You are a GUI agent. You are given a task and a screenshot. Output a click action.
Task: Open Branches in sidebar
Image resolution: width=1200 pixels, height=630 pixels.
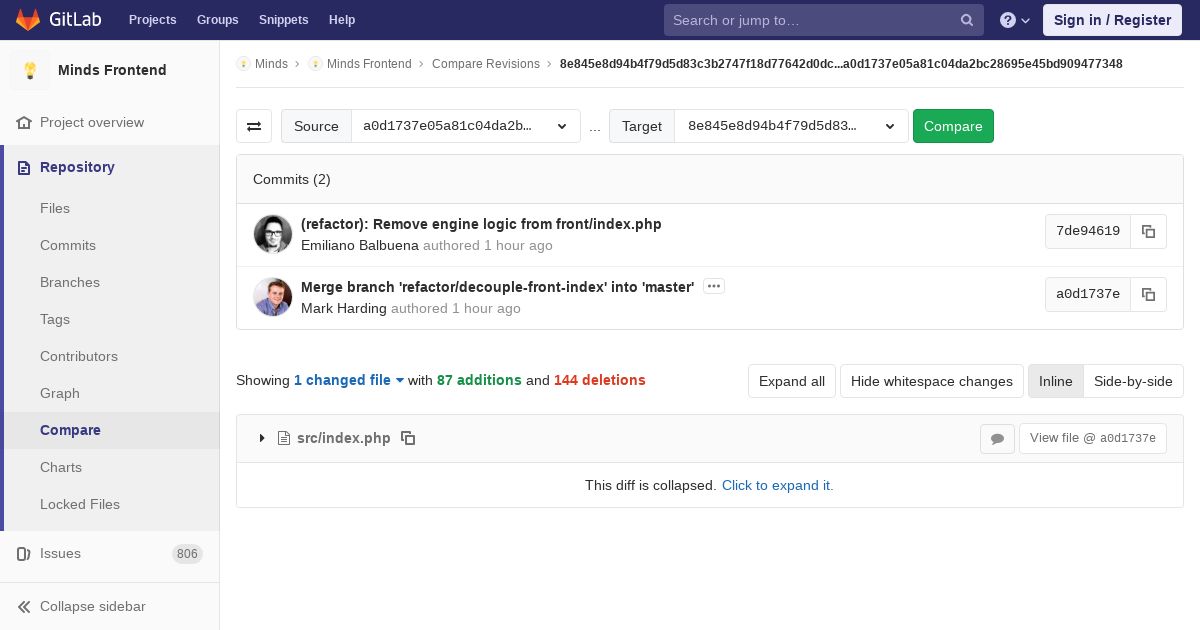(70, 282)
